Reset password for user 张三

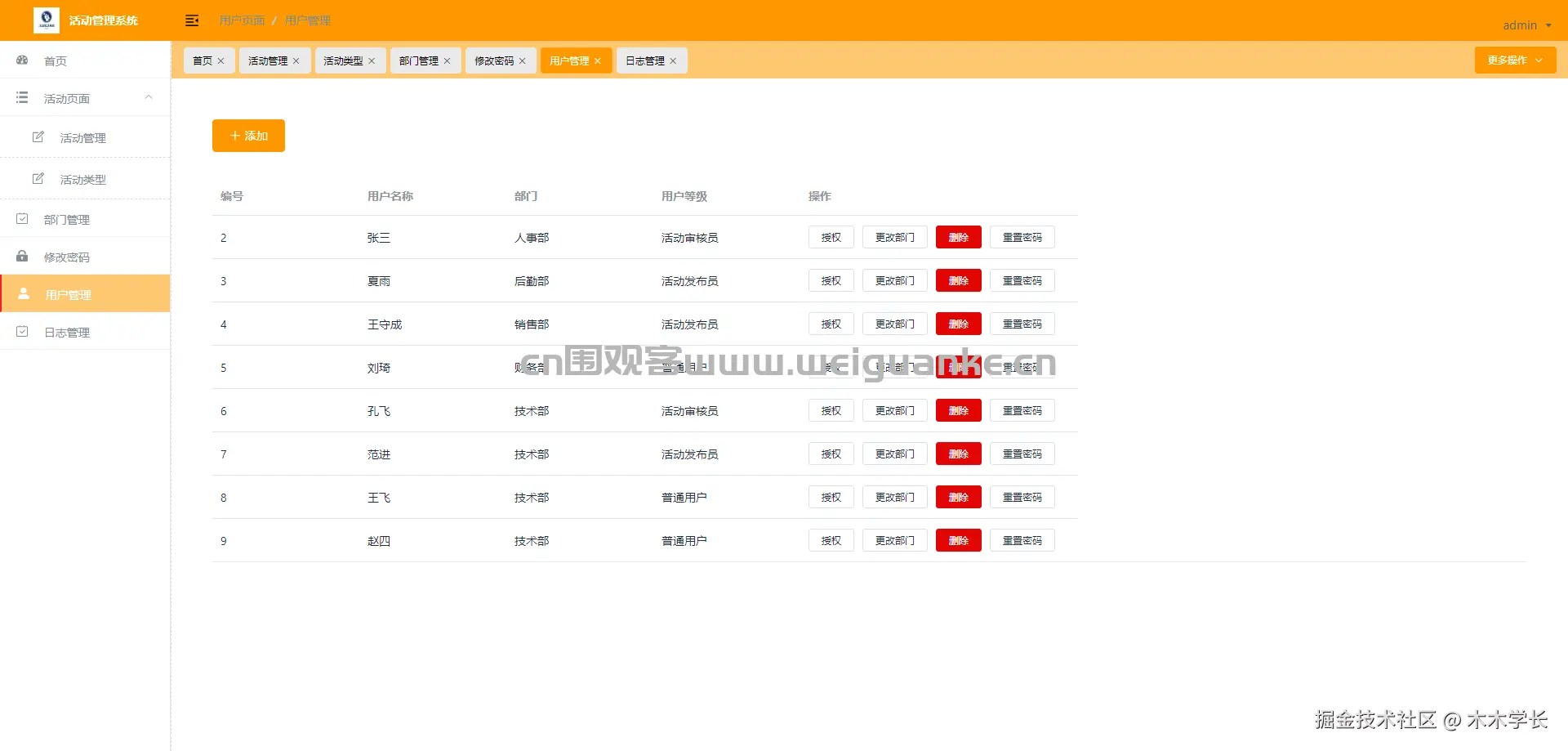pos(1022,237)
